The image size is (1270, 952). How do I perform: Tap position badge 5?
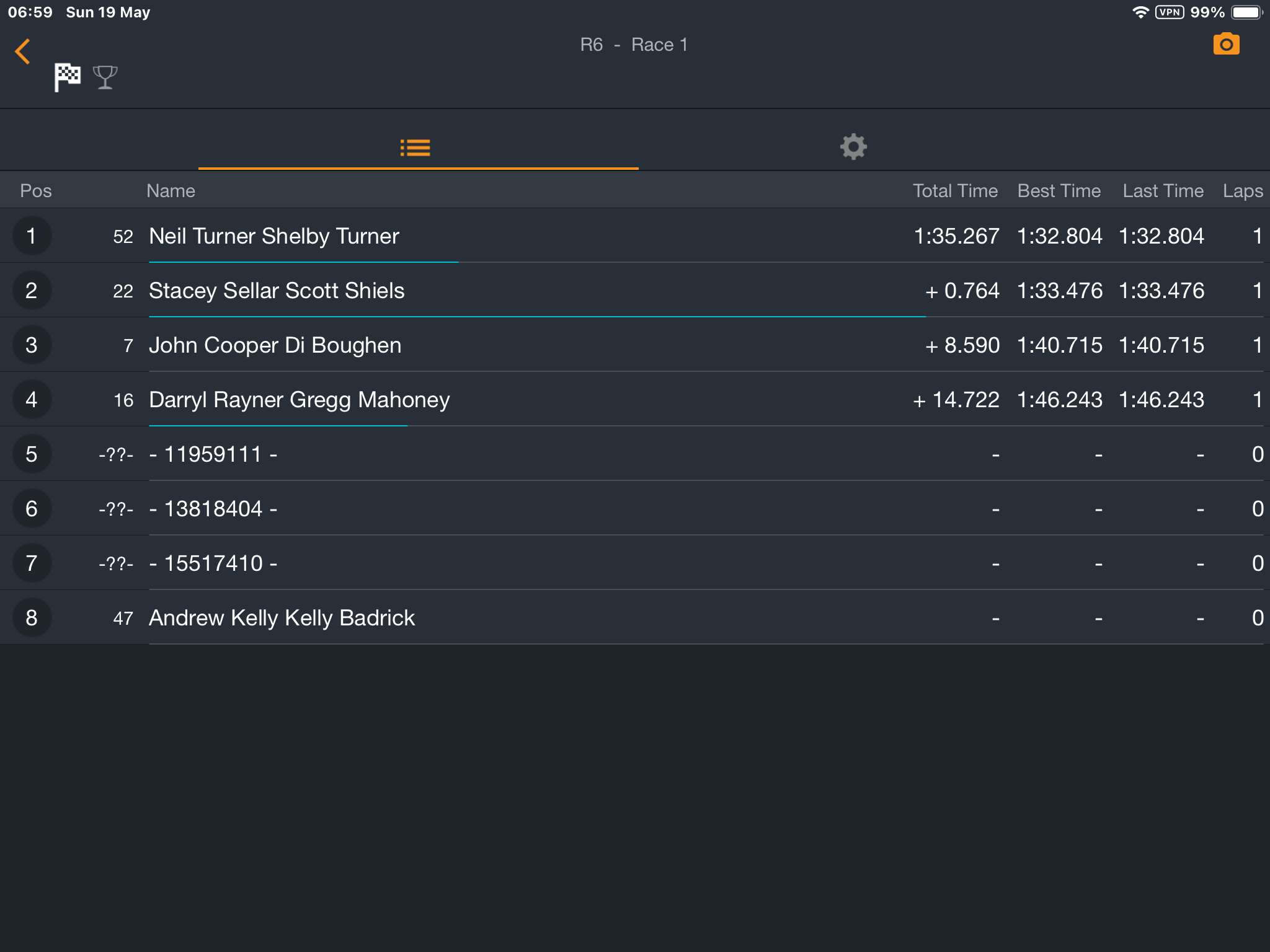point(32,454)
